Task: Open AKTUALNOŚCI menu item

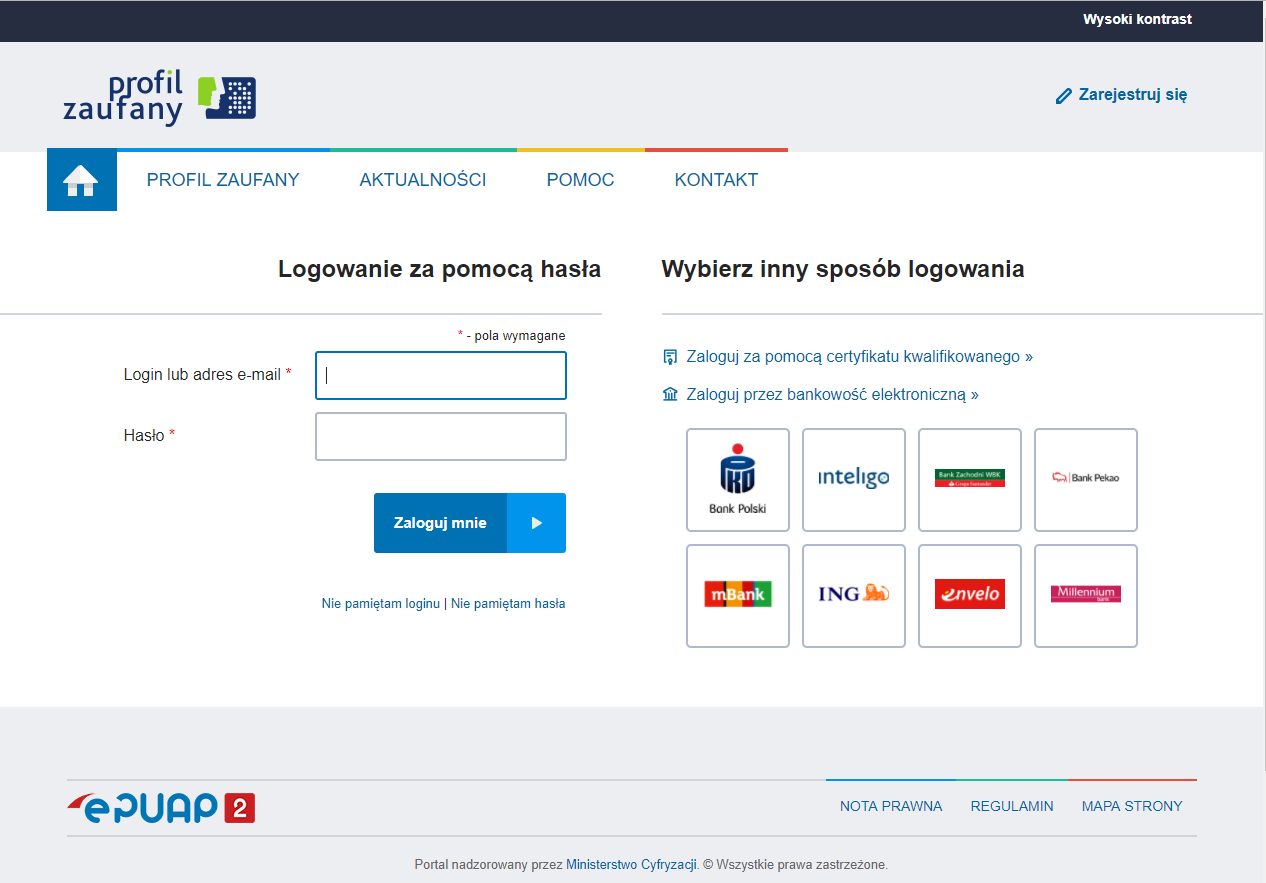Action: 423,180
